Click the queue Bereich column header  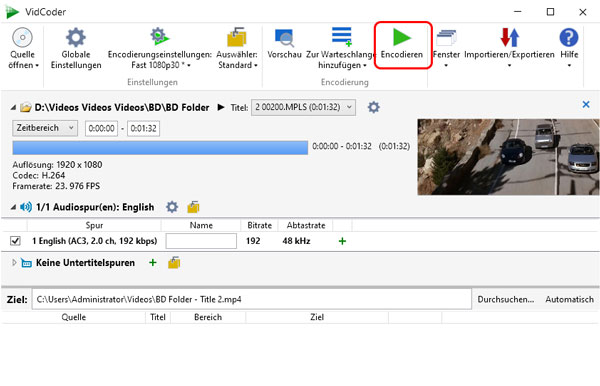(208, 317)
